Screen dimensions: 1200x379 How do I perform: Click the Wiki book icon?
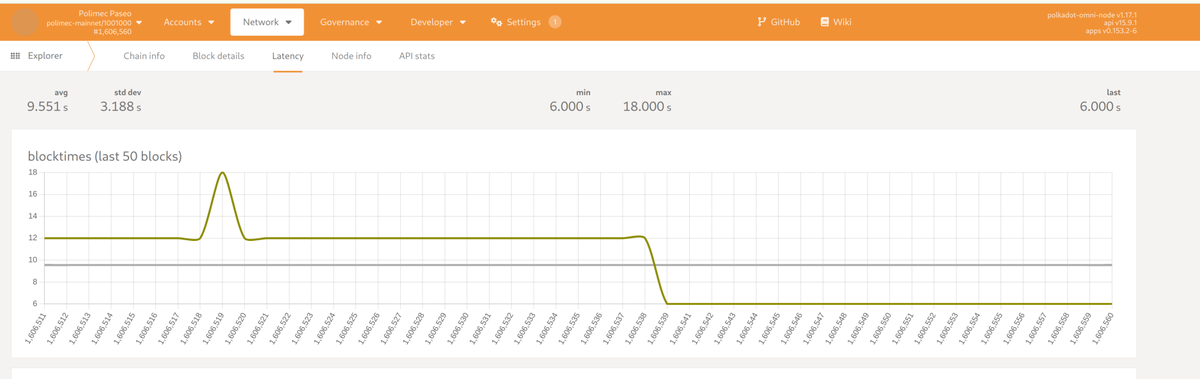824,22
